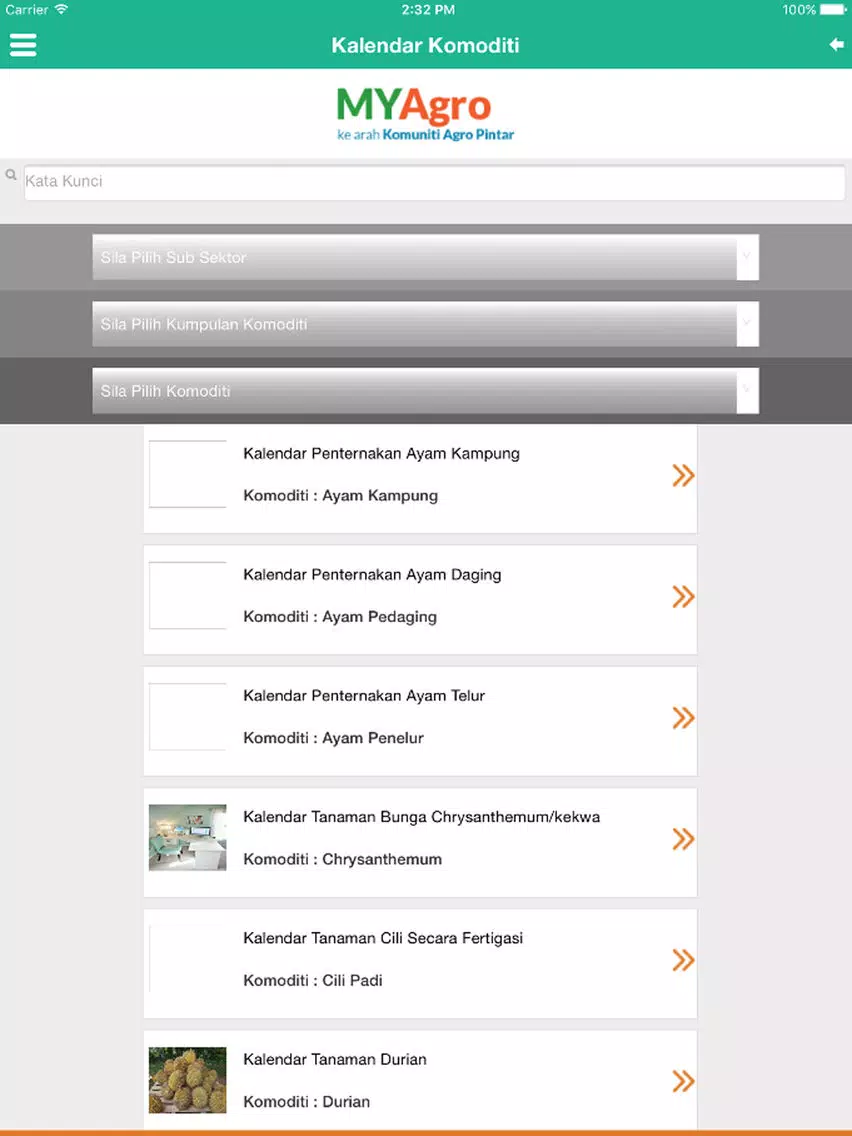Click 'Komoditi : Durian' text
Image resolution: width=852 pixels, height=1136 pixels.
306,1101
